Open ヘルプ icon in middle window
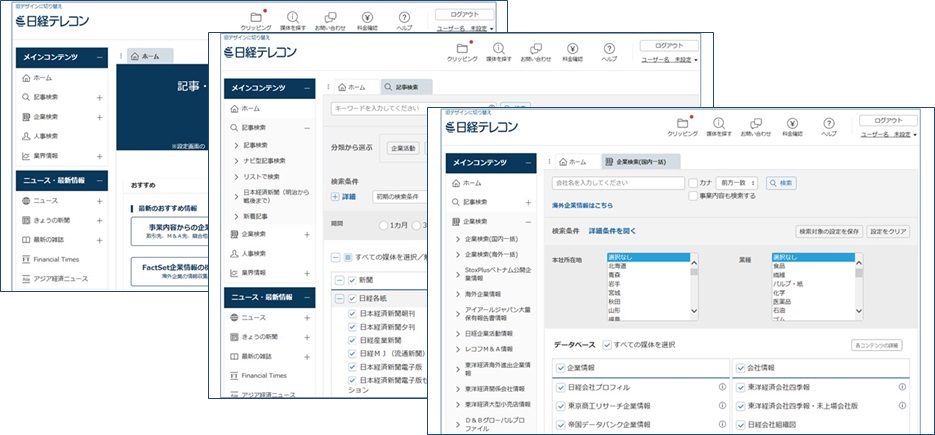The image size is (935, 435). (609, 49)
